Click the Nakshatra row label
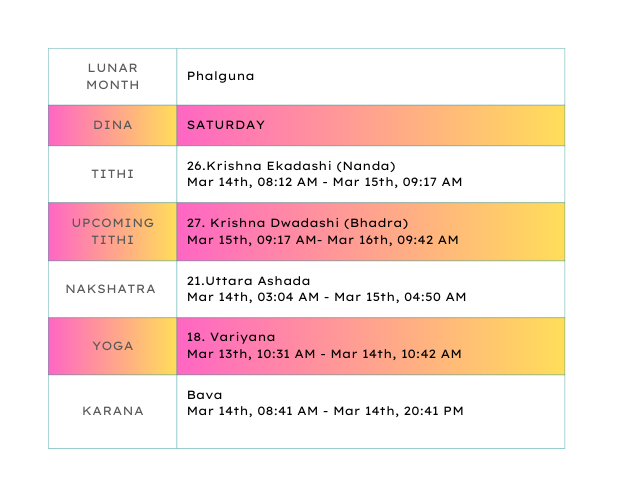 click(x=112, y=289)
